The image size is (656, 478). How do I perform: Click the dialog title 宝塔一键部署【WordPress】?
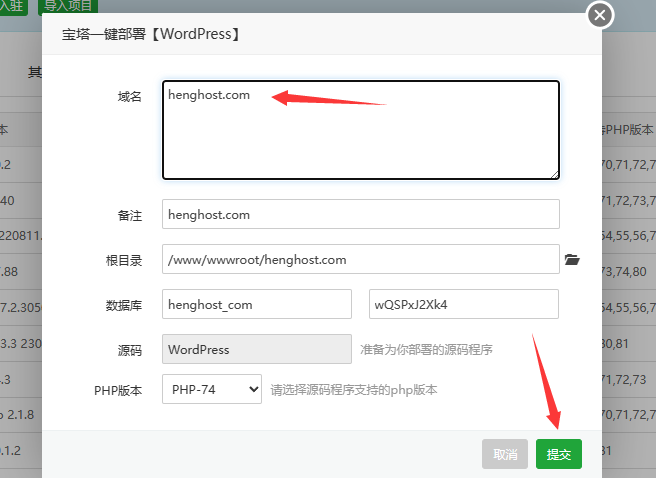click(x=152, y=34)
